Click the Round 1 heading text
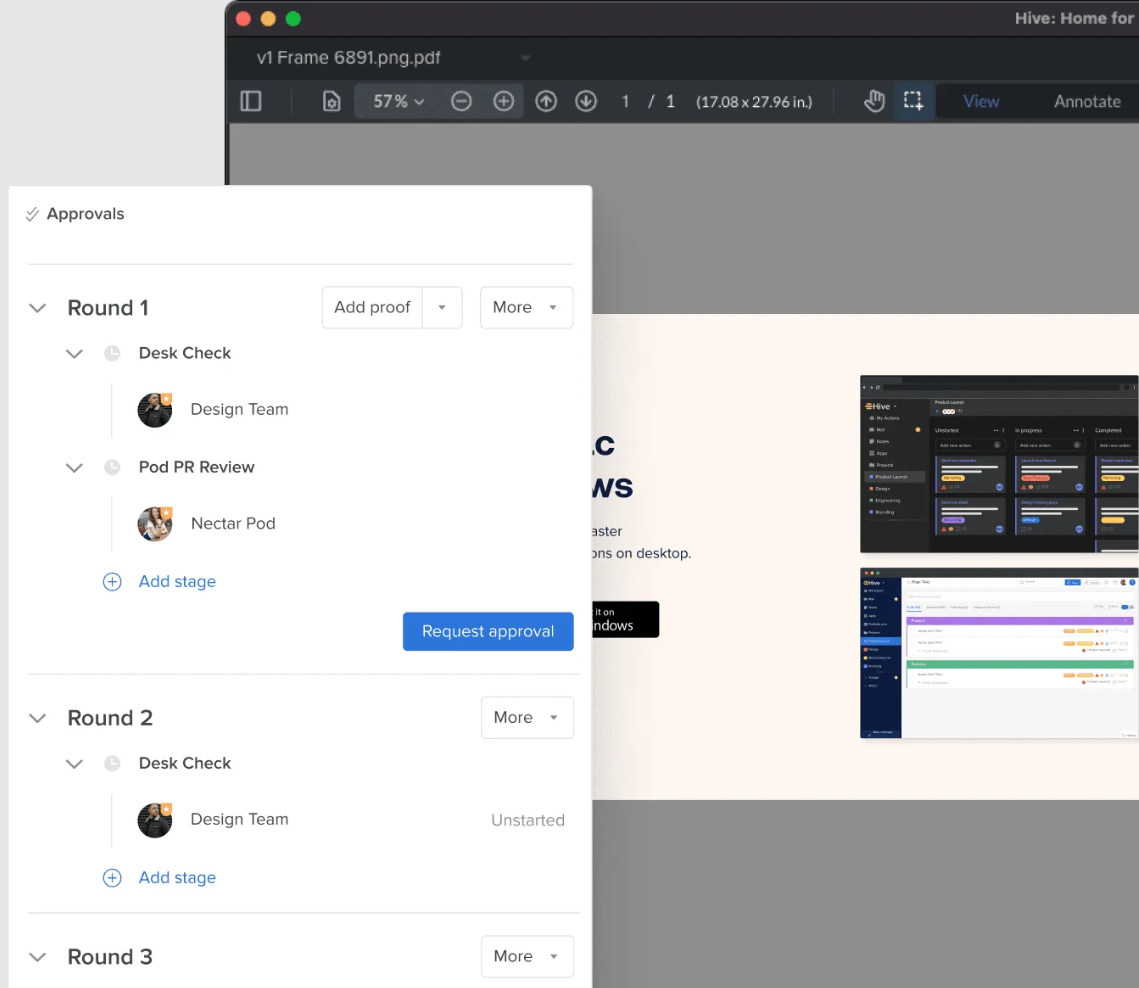Viewport: 1139px width, 988px height. [x=108, y=308]
